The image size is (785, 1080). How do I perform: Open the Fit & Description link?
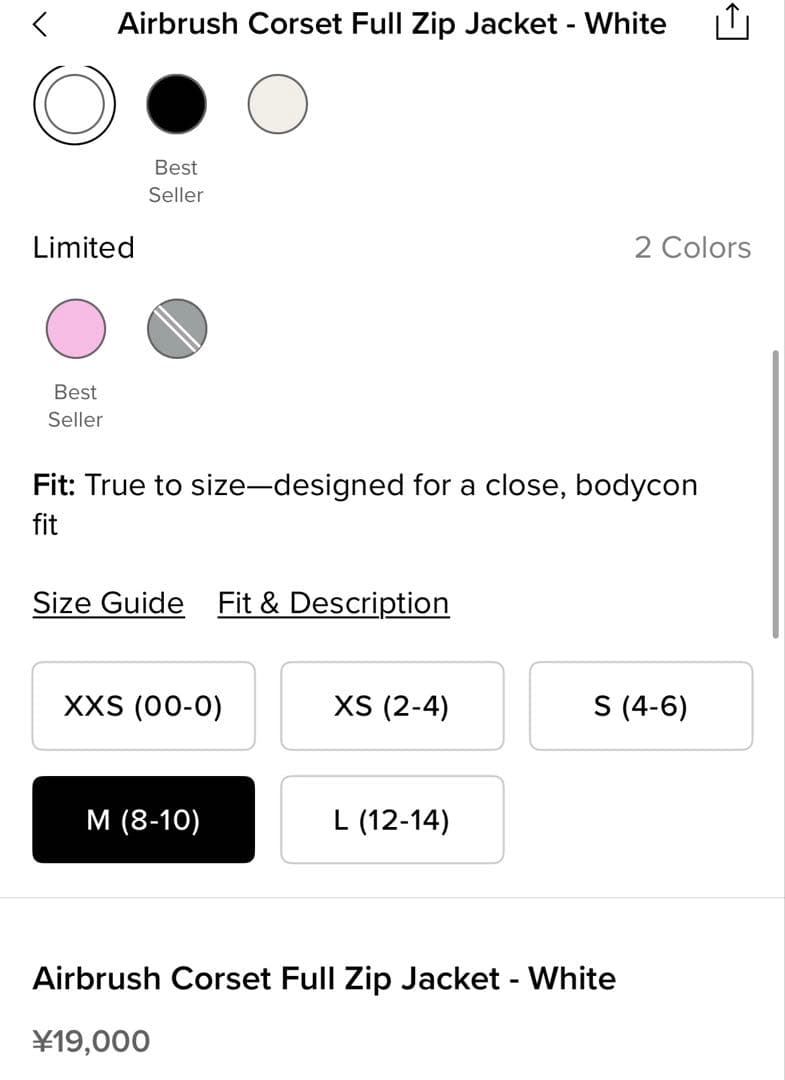pyautogui.click(x=333, y=603)
